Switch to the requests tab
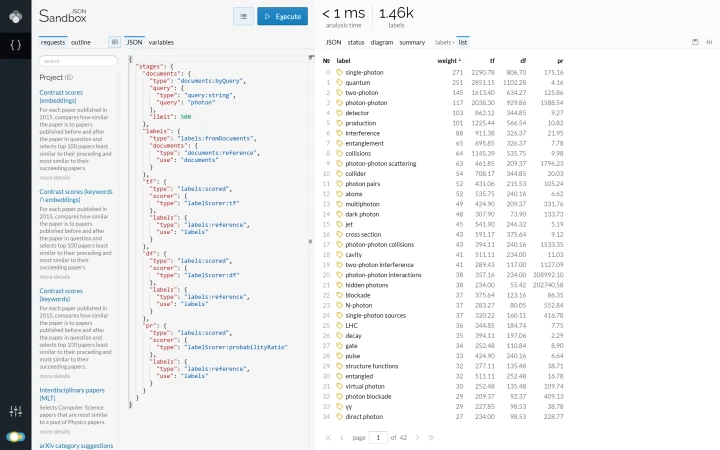This screenshot has width=720, height=450. [53, 42]
